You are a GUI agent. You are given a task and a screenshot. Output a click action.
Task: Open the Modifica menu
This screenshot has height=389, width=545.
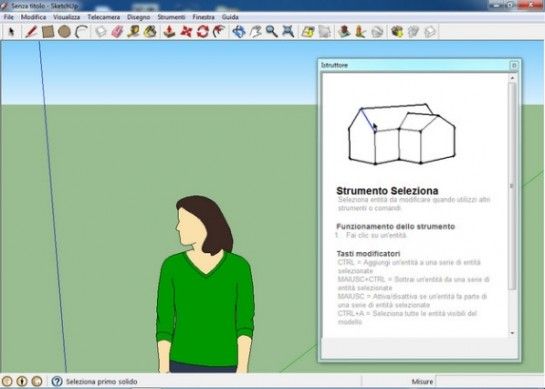click(x=33, y=17)
